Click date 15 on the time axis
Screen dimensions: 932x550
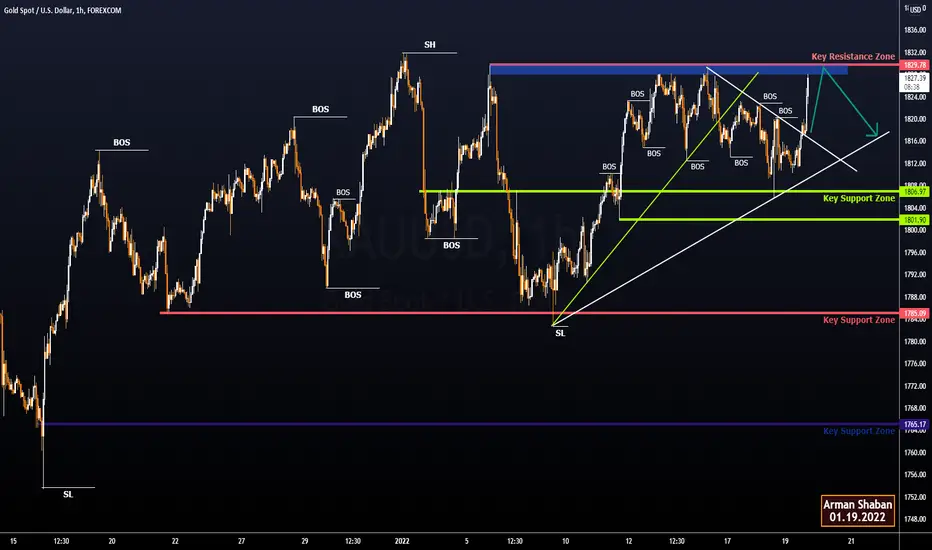(13, 541)
